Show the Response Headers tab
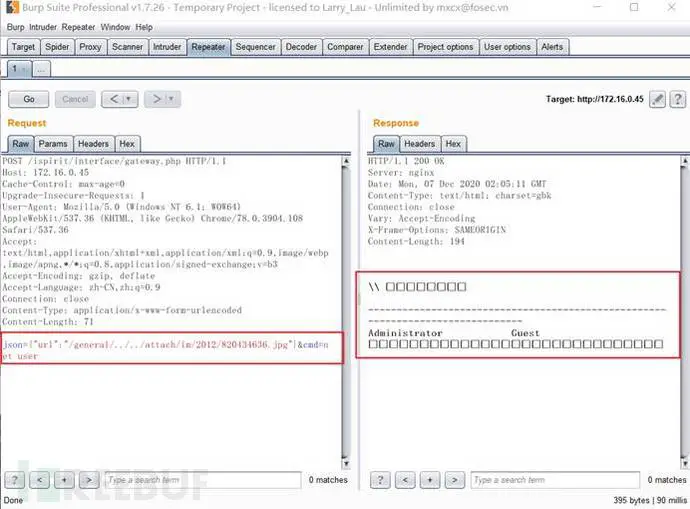The height and width of the screenshot is (509, 690). (x=419, y=144)
